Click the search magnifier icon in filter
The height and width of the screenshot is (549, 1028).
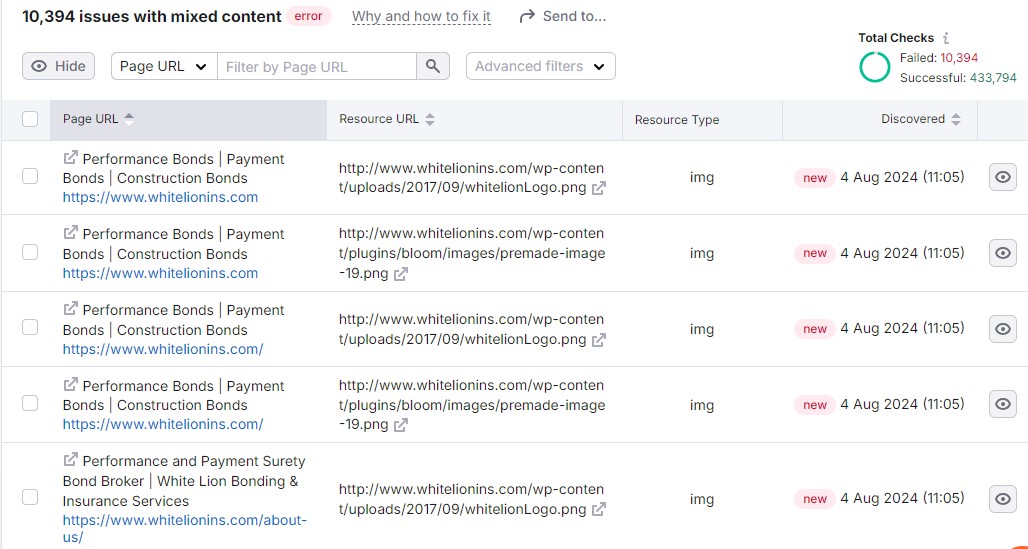click(x=432, y=66)
